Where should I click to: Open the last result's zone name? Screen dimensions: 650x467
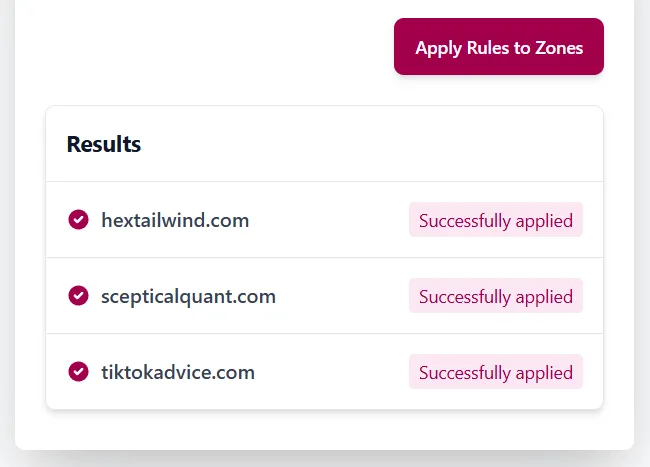click(178, 372)
